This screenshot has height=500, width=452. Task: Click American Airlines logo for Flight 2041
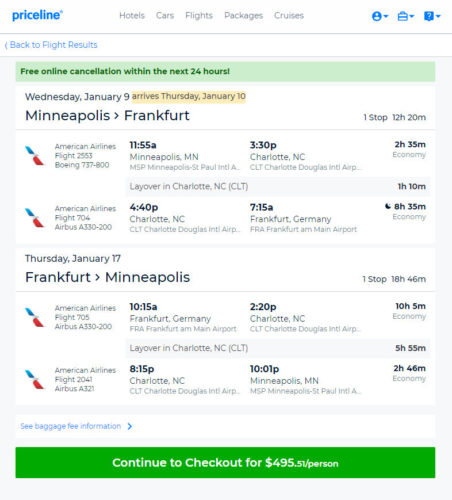[35, 379]
